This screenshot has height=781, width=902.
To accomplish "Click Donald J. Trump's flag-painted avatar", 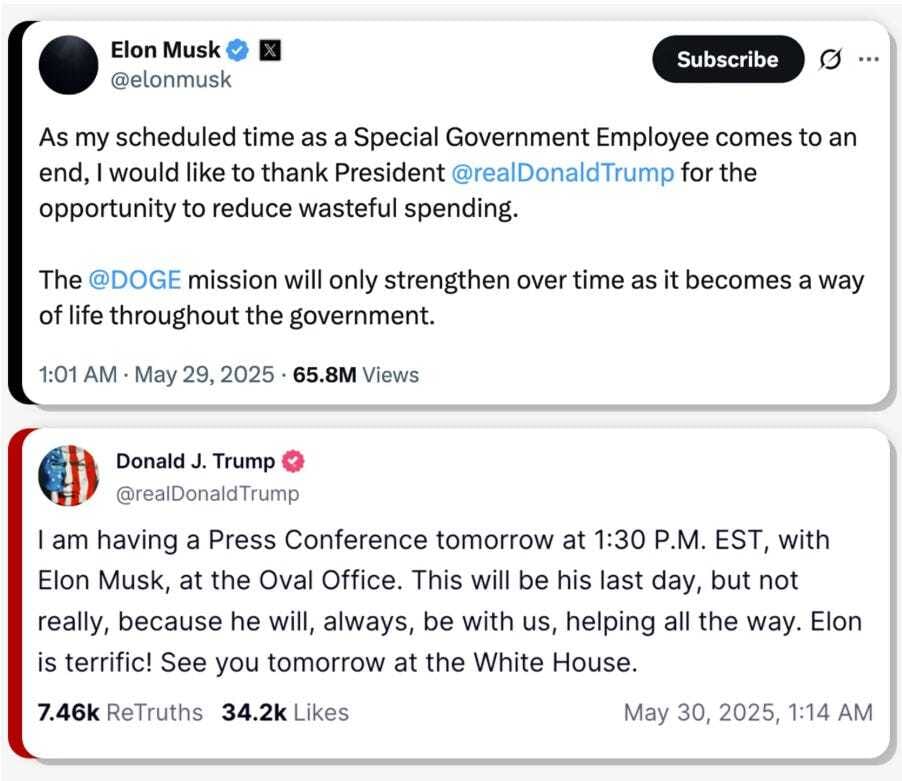I will click(68, 476).
